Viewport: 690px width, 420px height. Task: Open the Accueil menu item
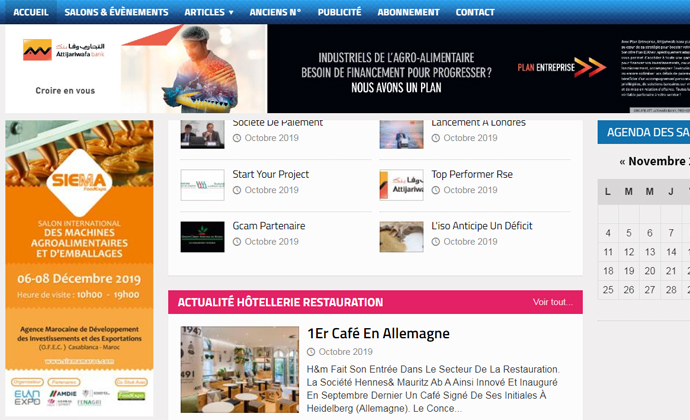tap(30, 12)
